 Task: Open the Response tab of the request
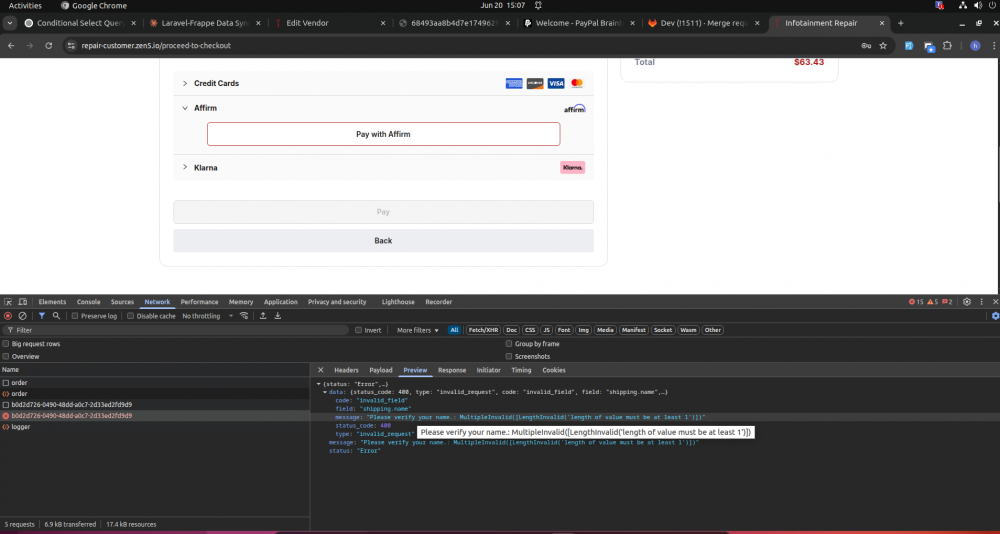click(x=451, y=370)
